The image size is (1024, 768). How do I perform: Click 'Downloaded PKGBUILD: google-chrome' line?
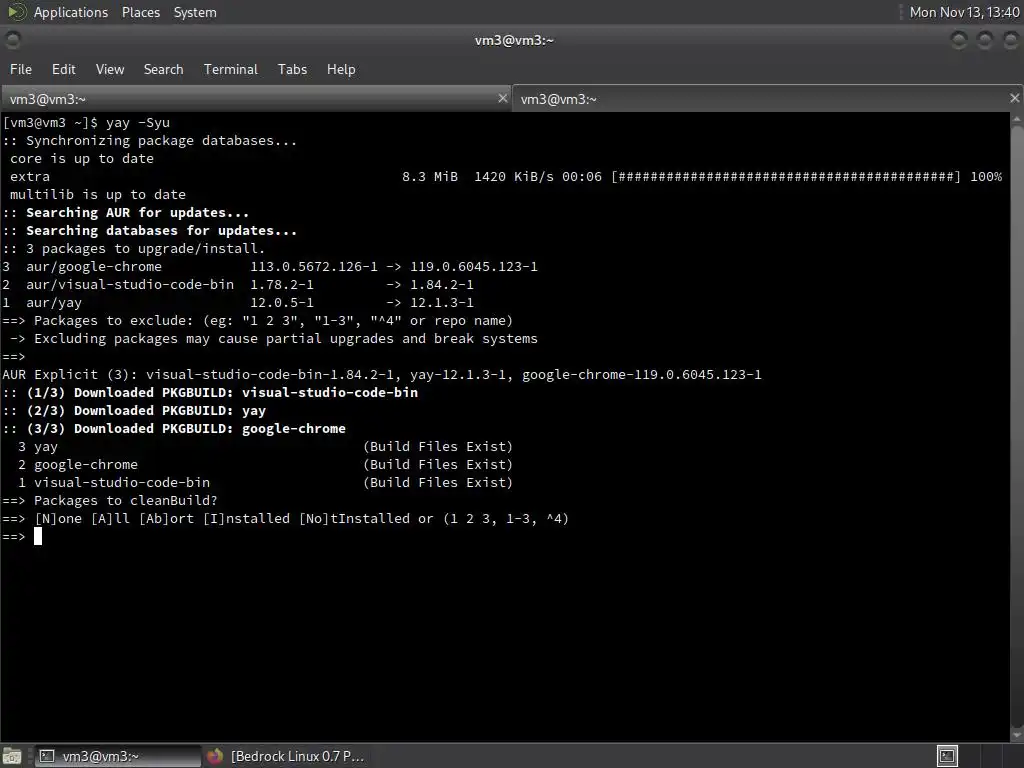coord(174,428)
